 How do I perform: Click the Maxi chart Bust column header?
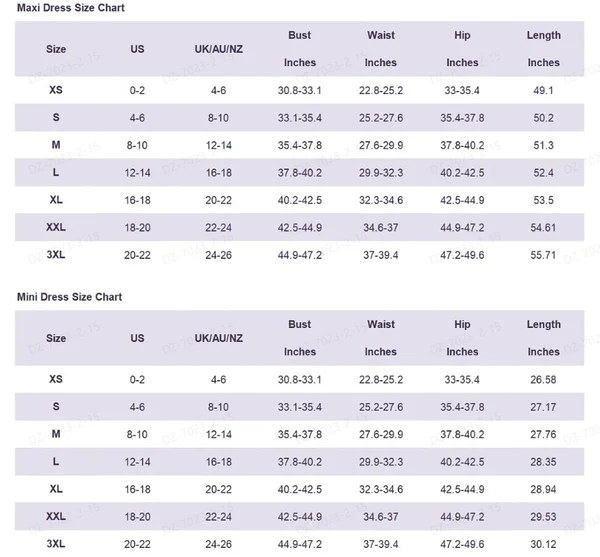click(299, 36)
